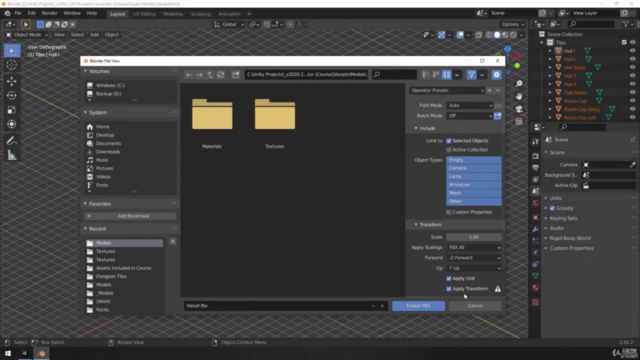
Task: Toggle Apply Unit checkbox
Action: 449,278
